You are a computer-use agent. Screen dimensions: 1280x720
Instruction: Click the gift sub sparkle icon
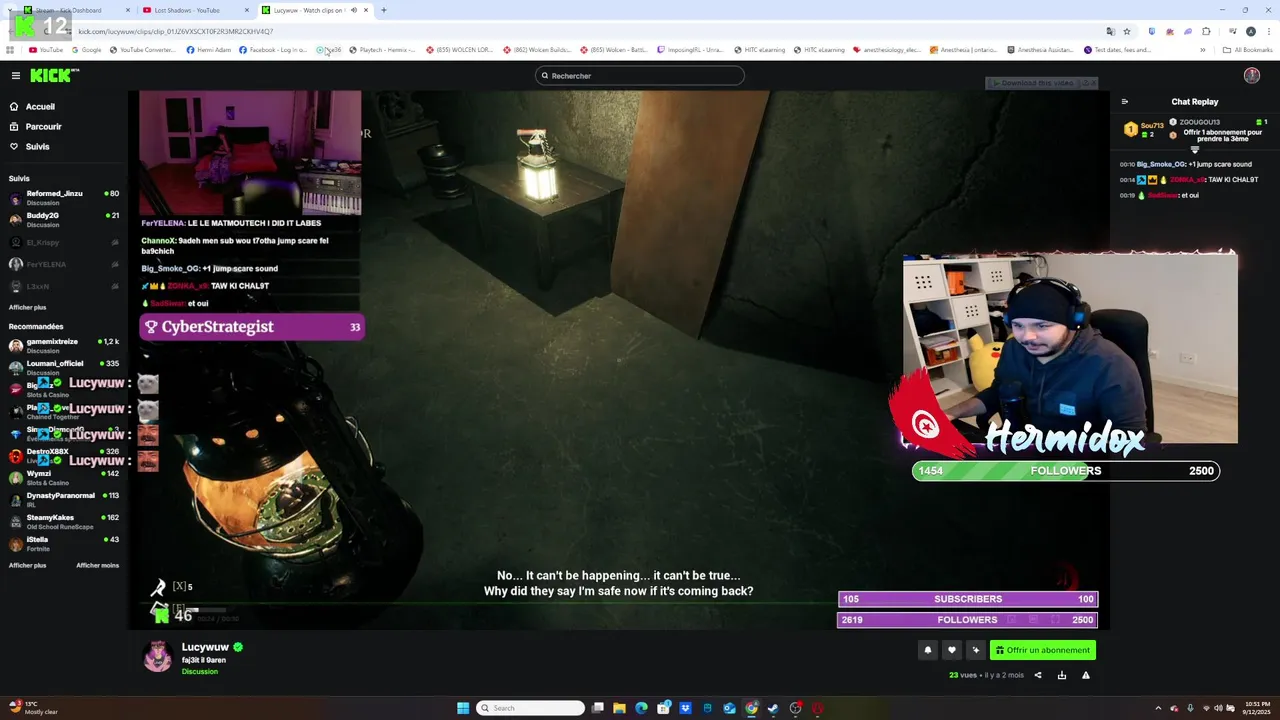point(975,650)
